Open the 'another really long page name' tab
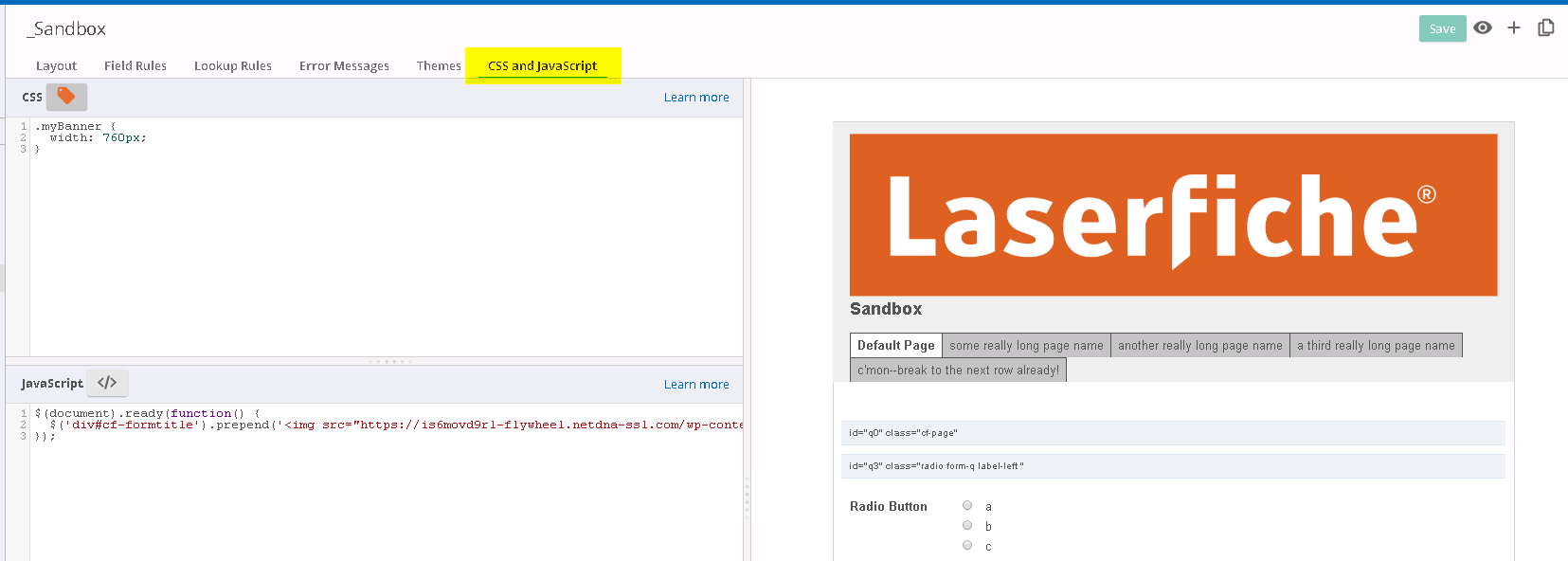Viewport: 1568px width, 561px height. (1200, 346)
